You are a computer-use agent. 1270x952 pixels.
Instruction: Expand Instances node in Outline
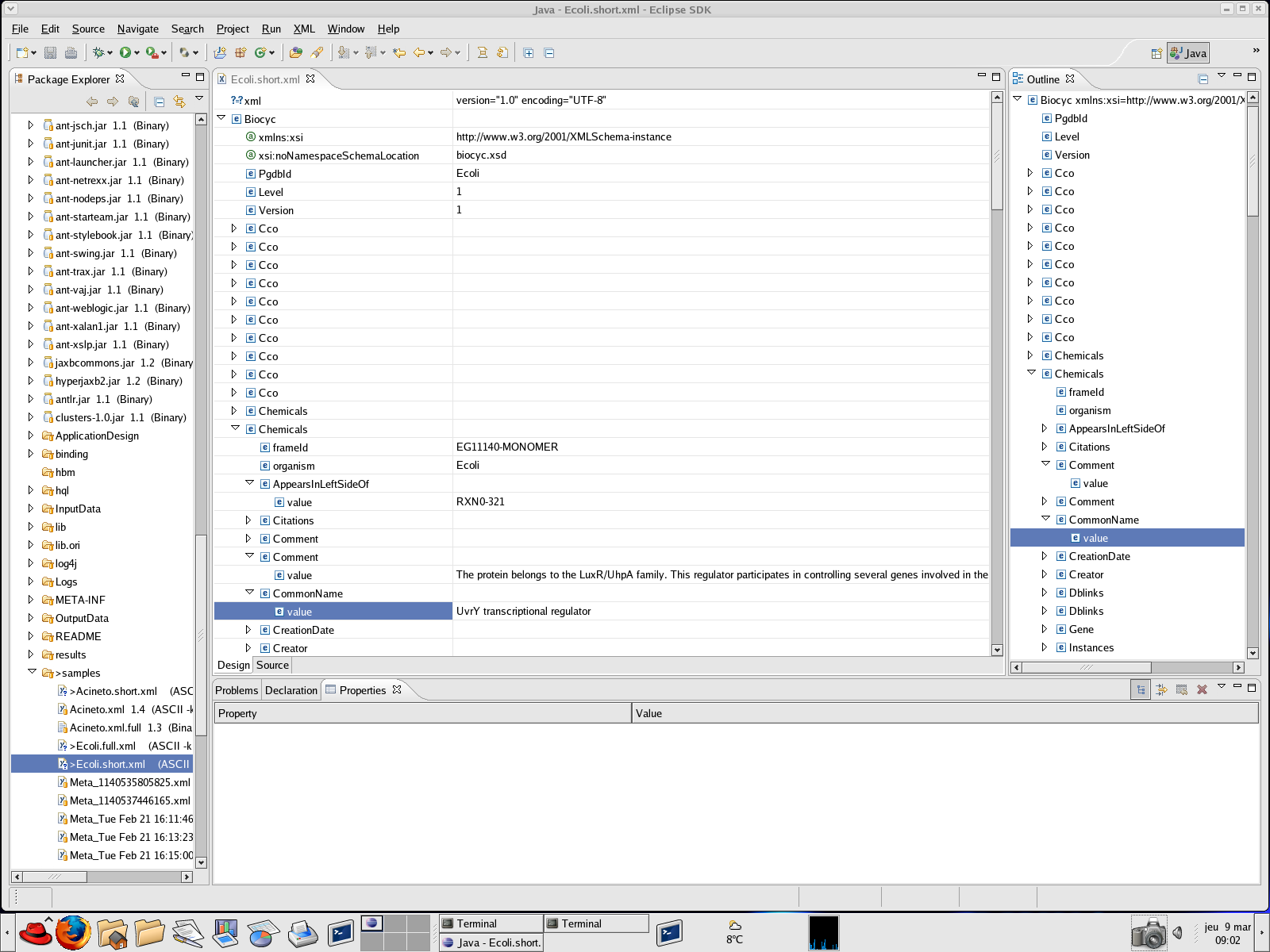click(1045, 647)
